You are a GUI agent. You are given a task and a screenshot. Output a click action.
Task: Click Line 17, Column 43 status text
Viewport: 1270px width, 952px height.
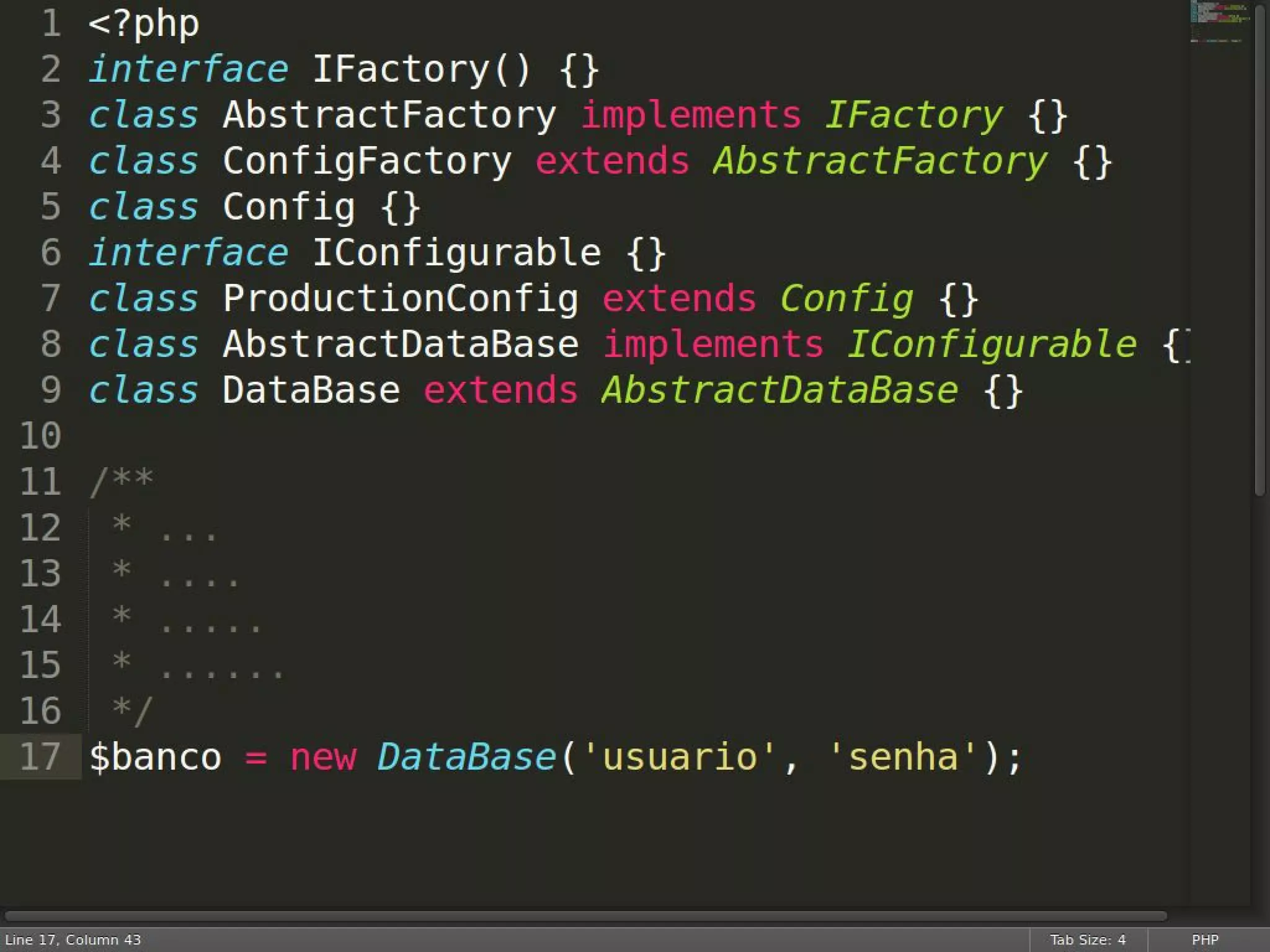pyautogui.click(x=73, y=940)
